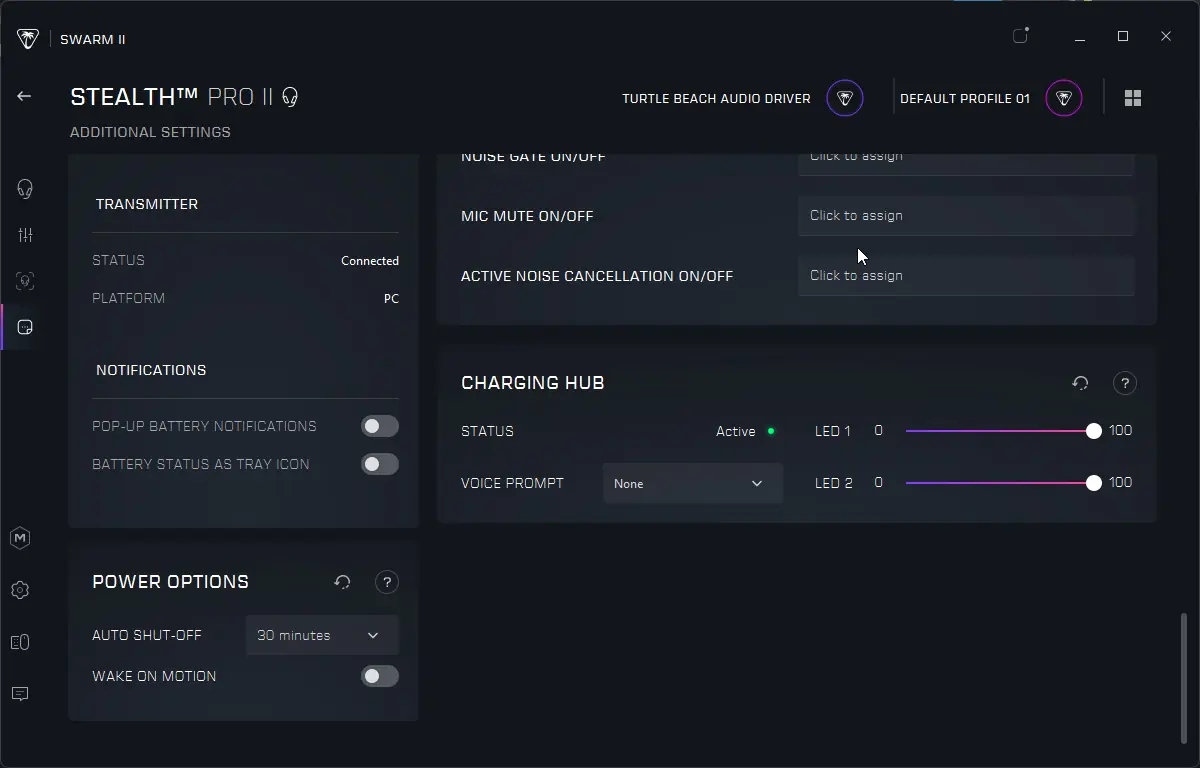Open the equalizer sliders sidebar icon
This screenshot has height=768, width=1200.
point(25,235)
